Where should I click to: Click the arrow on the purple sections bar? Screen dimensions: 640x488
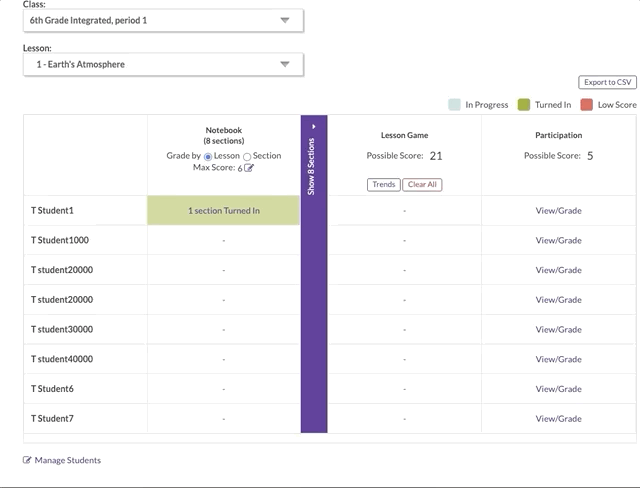(x=314, y=127)
